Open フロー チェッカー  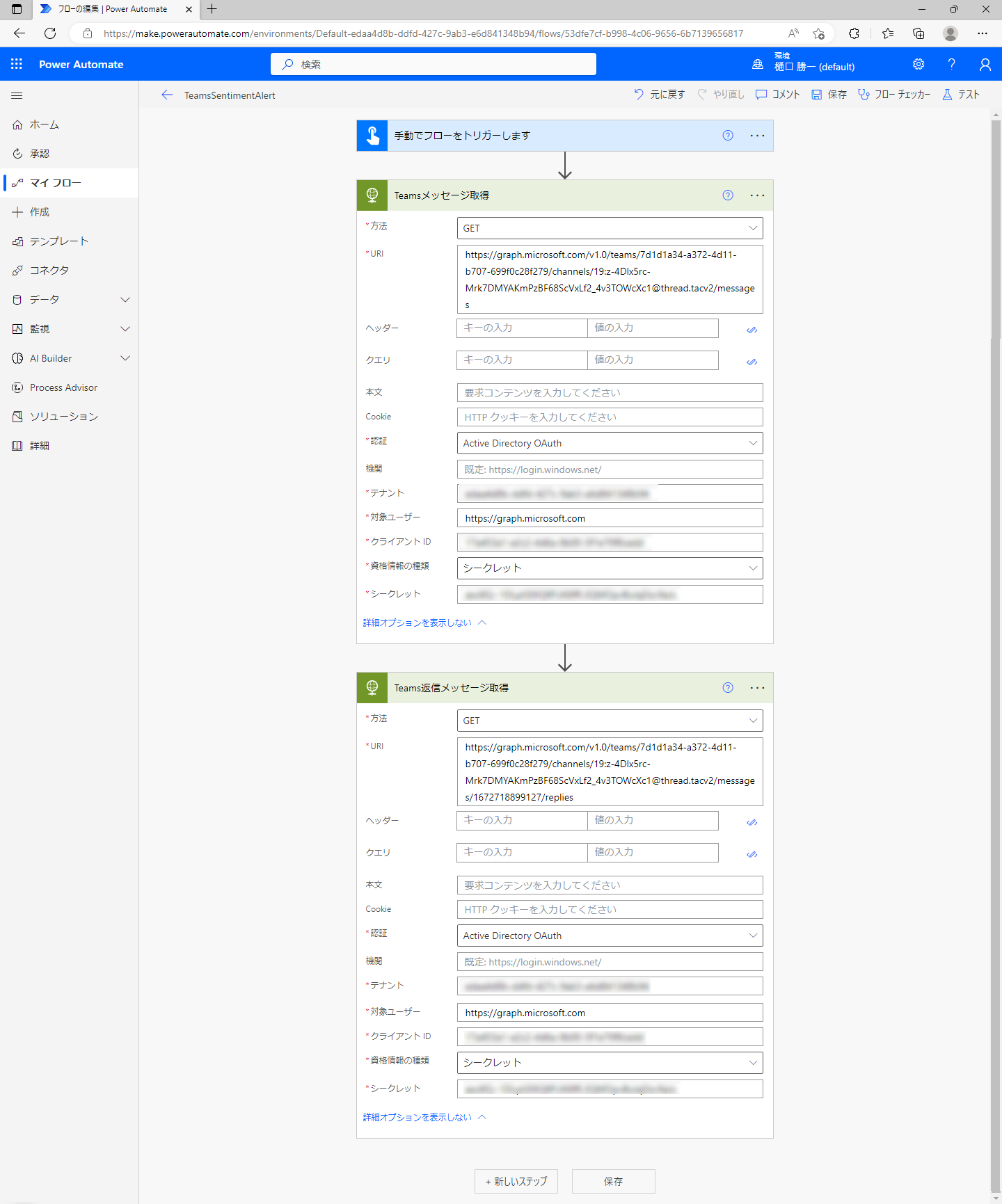pos(894,95)
